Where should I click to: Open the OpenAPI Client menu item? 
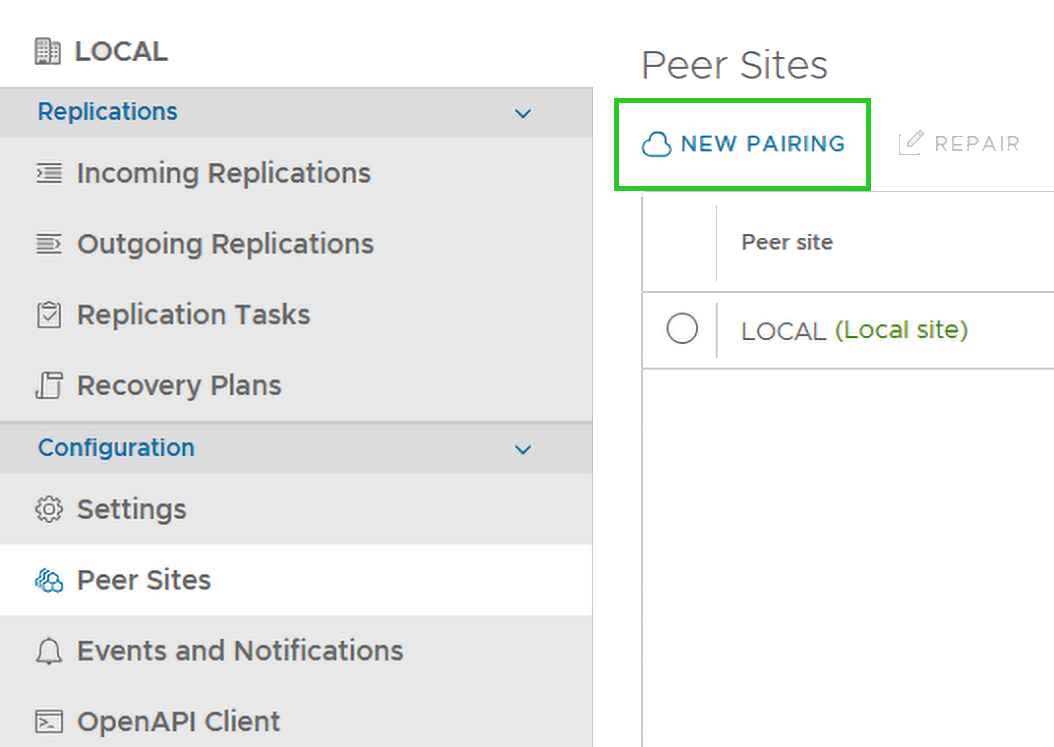click(x=179, y=722)
